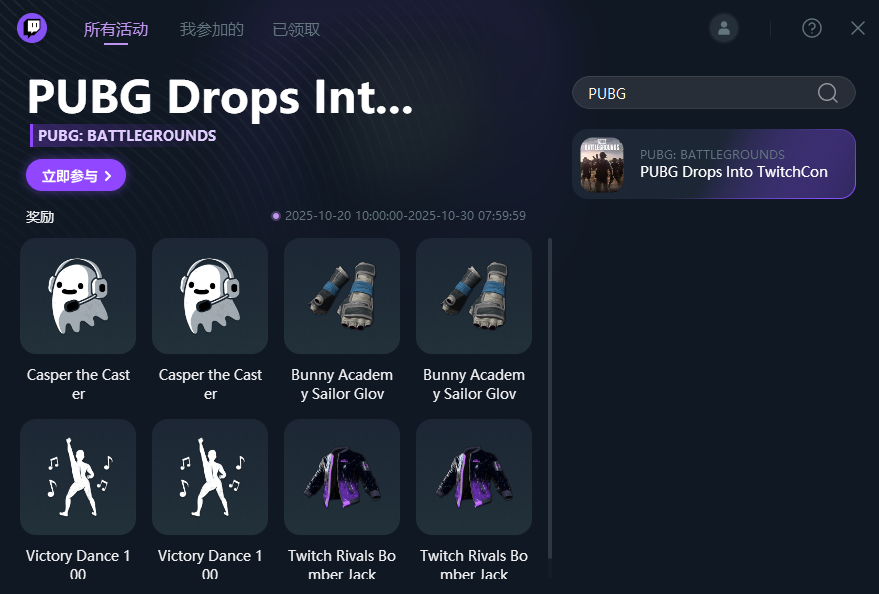Open the user account profile icon
This screenshot has width=879, height=594.
pyautogui.click(x=724, y=28)
